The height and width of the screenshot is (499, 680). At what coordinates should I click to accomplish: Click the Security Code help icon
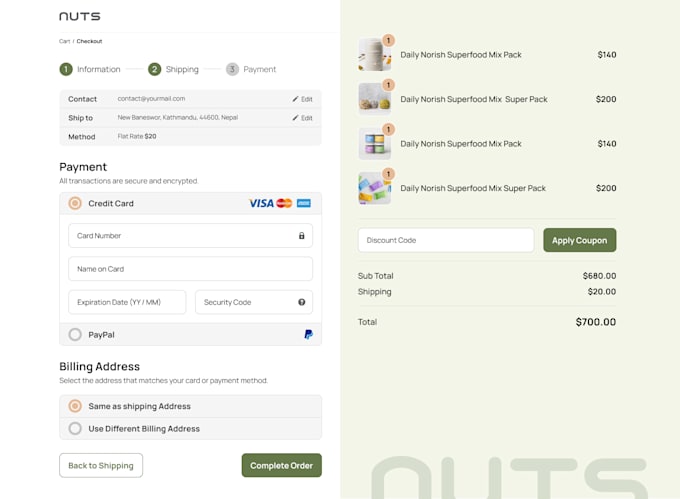301,302
